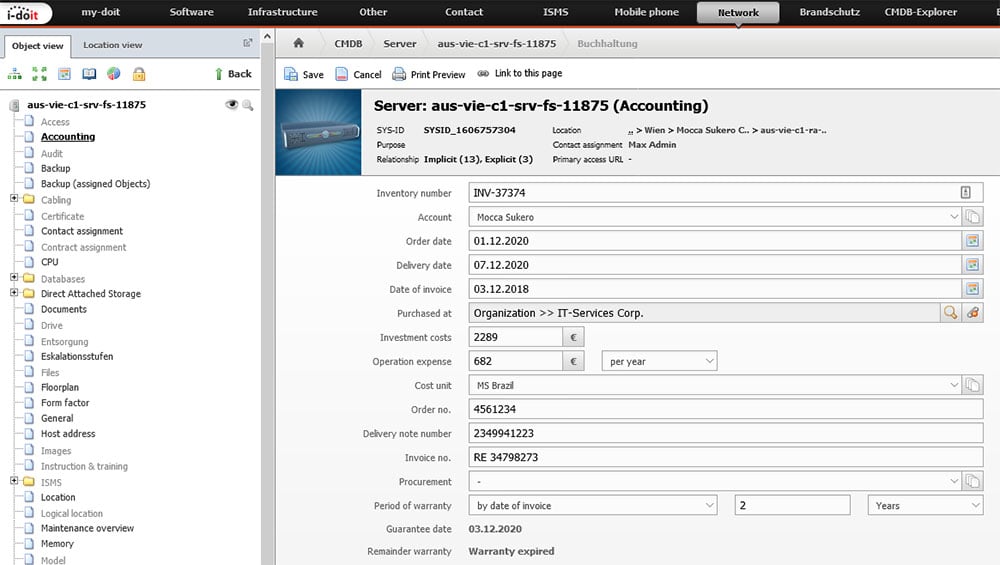
Task: Open the Cost unit dropdown showing MS Brazil
Action: click(714, 385)
